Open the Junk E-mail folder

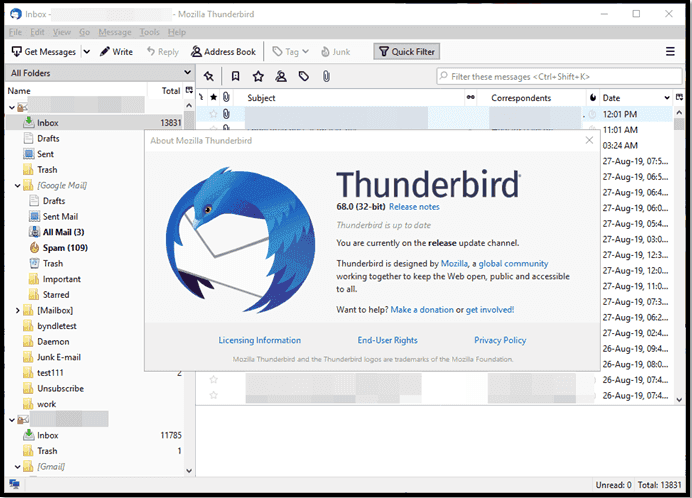[59, 357]
